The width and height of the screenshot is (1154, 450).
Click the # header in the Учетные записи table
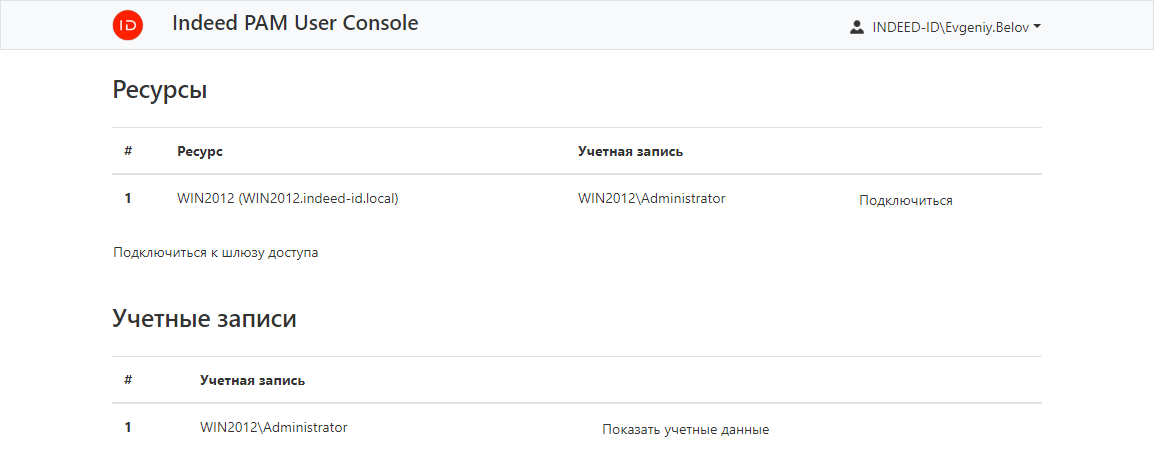click(x=128, y=380)
